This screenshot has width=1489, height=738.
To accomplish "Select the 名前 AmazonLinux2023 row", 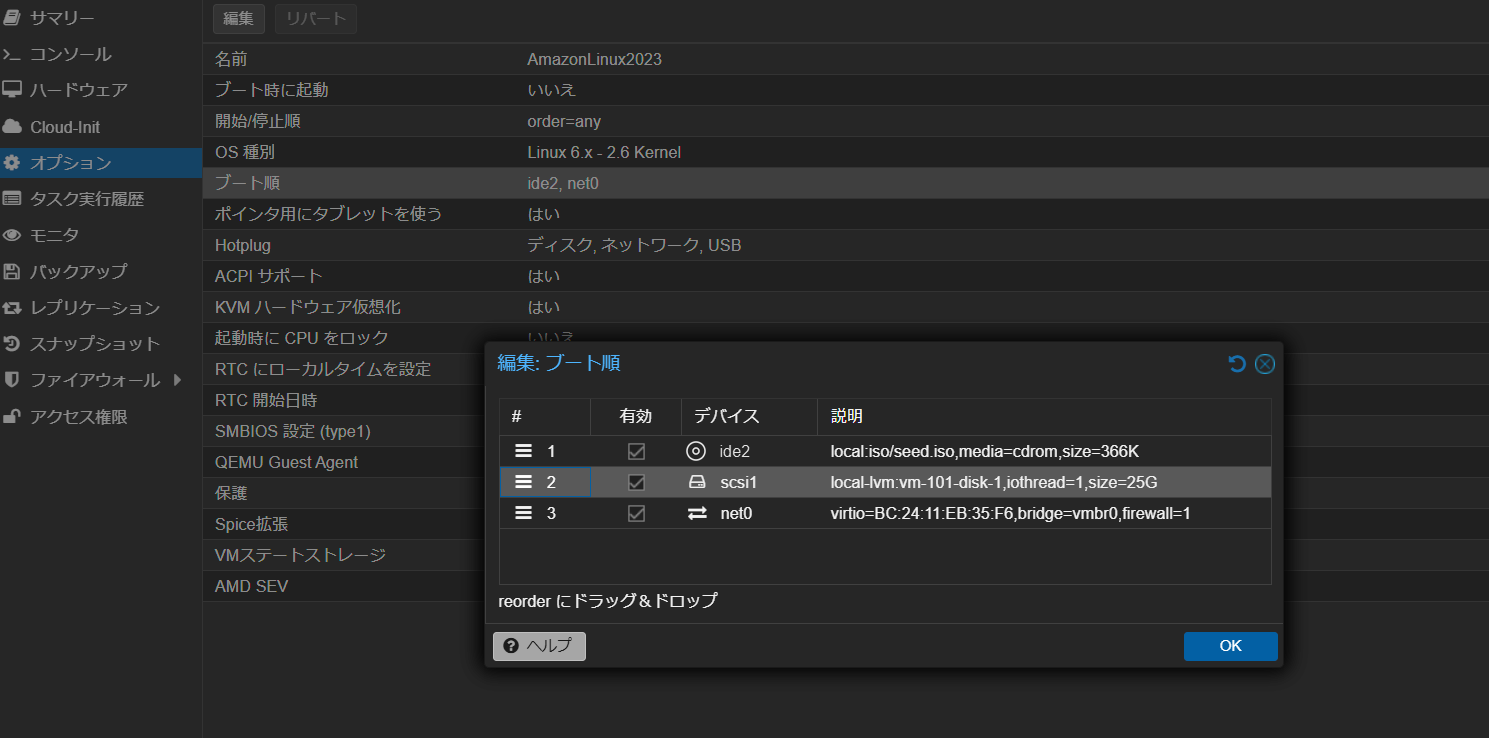I will point(845,59).
